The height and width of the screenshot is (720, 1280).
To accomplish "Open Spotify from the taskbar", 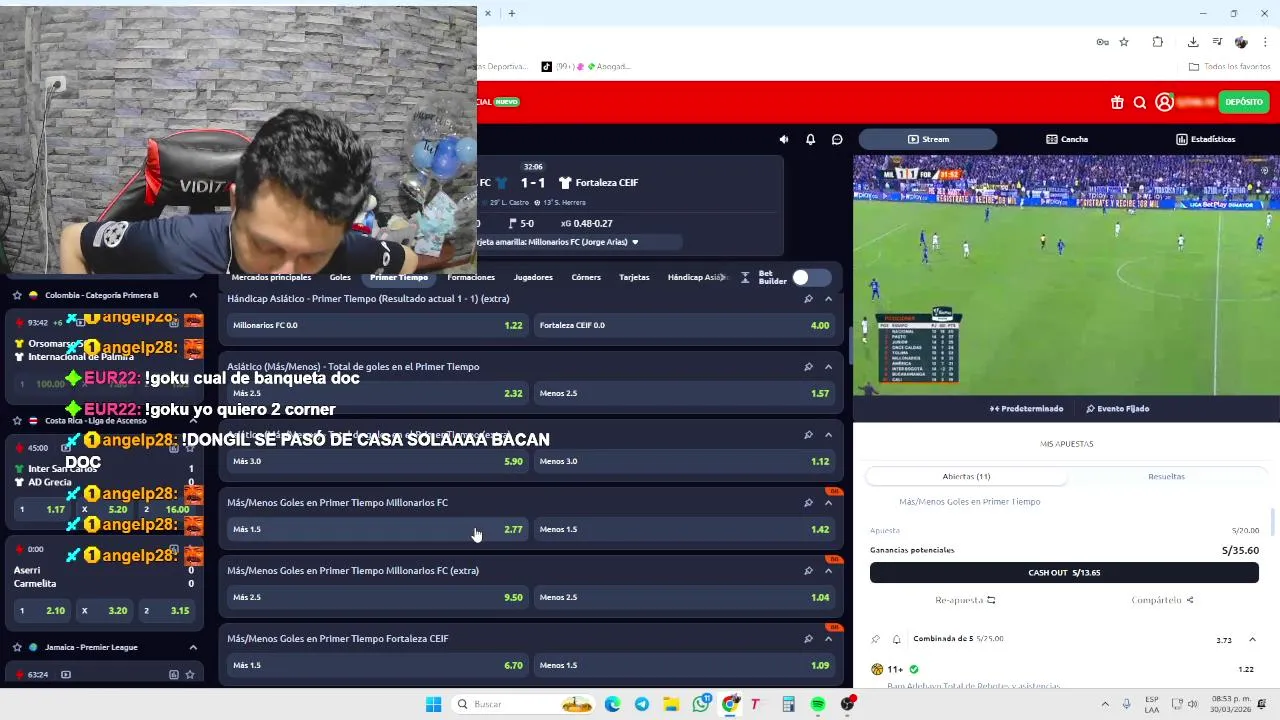I will point(818,704).
